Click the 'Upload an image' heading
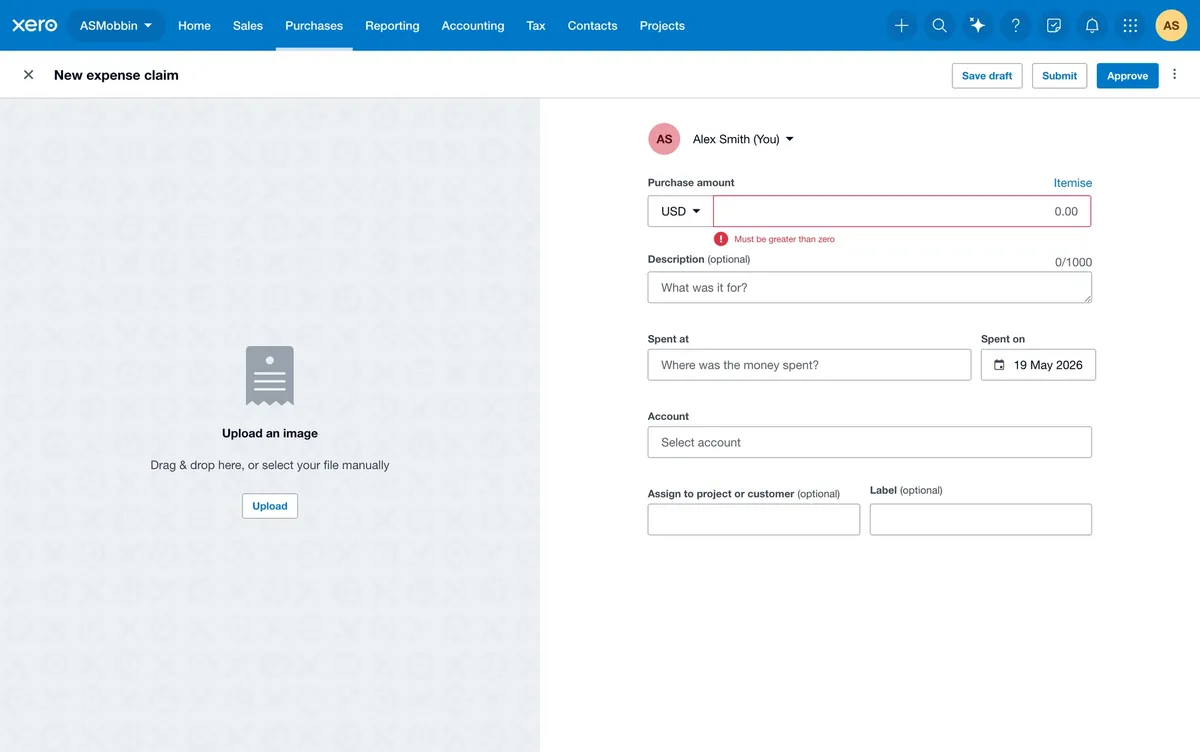The image size is (1200, 752). coord(270,433)
